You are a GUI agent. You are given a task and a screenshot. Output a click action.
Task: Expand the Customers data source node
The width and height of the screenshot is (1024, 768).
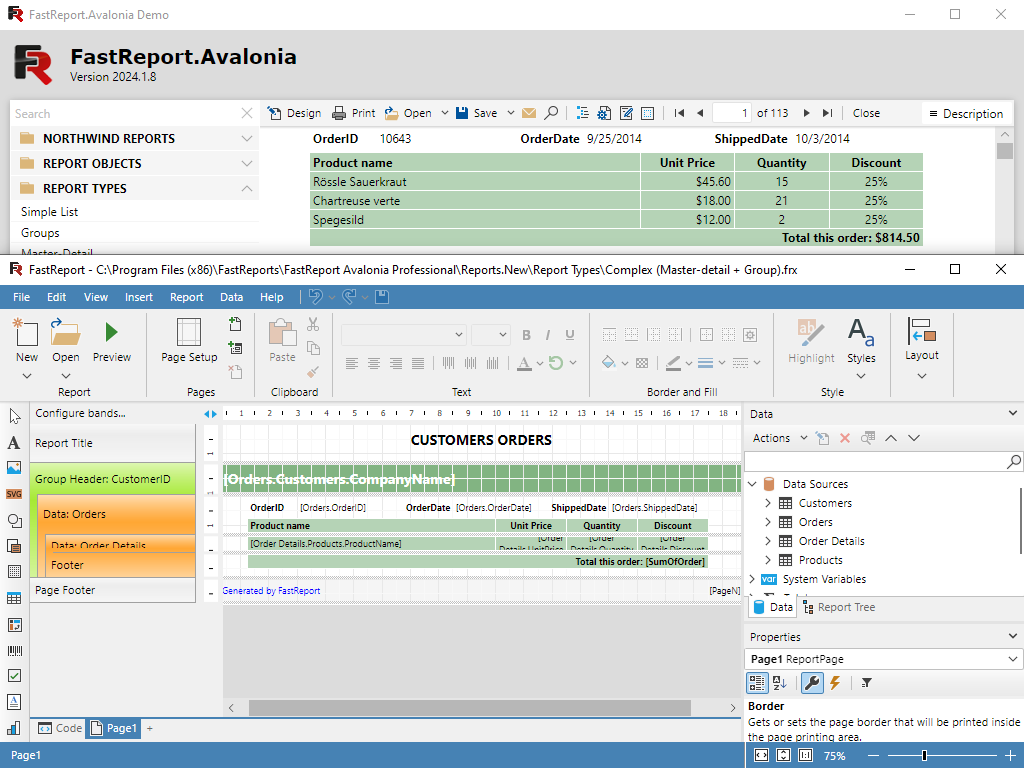768,503
